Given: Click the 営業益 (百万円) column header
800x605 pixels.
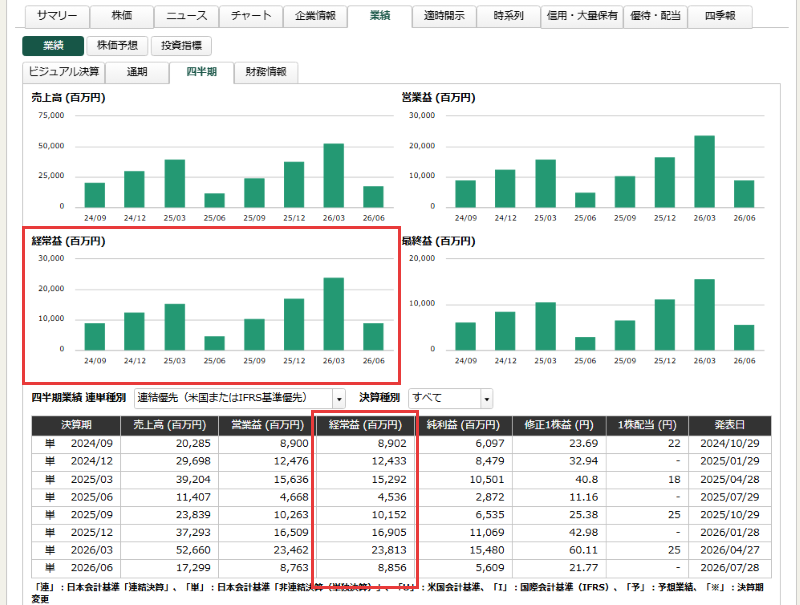Looking at the screenshot, I should [x=267, y=425].
